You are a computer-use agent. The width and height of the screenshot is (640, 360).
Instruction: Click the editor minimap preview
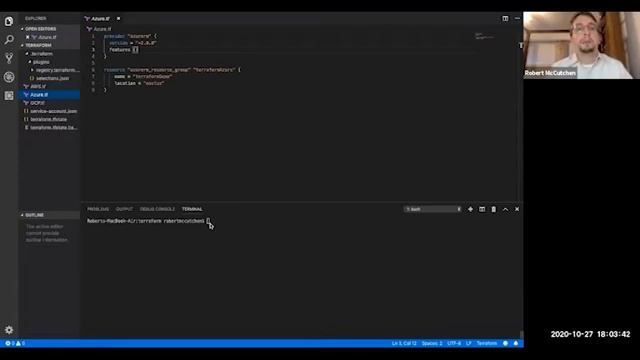click(x=484, y=36)
